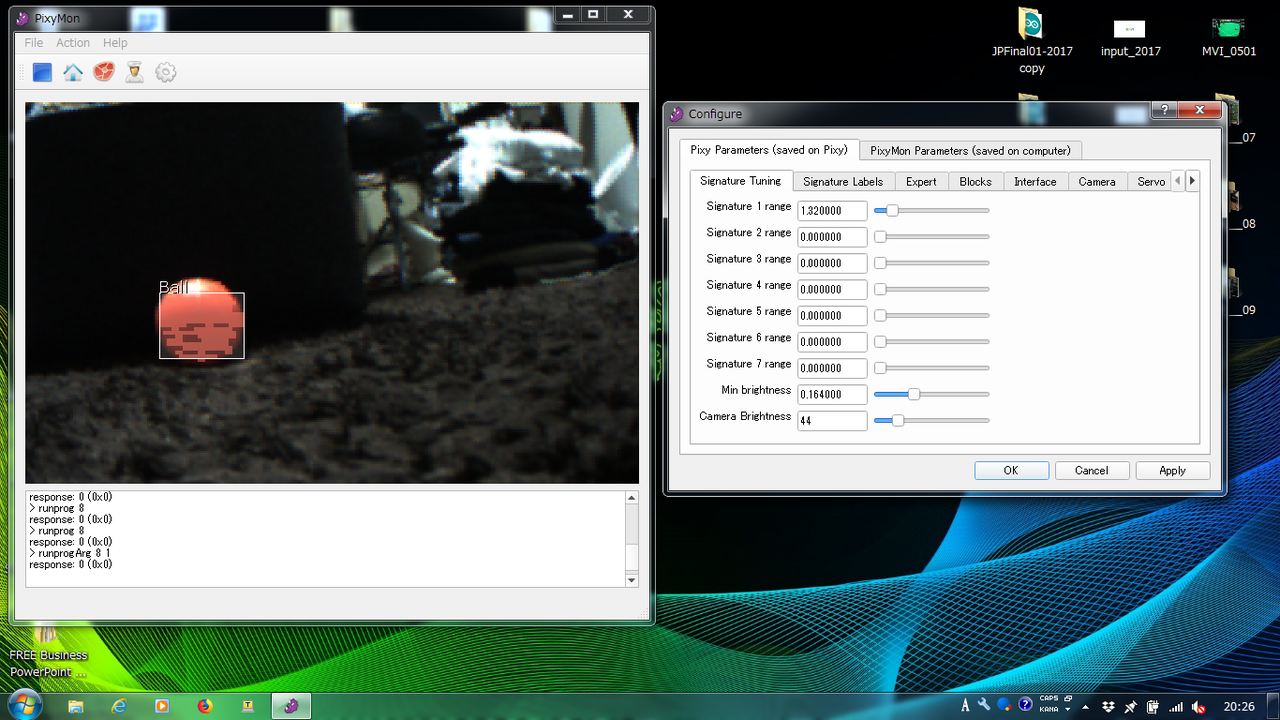Unmute the system volume in the tray
Viewport: 1280px width, 720px height.
(1198, 707)
